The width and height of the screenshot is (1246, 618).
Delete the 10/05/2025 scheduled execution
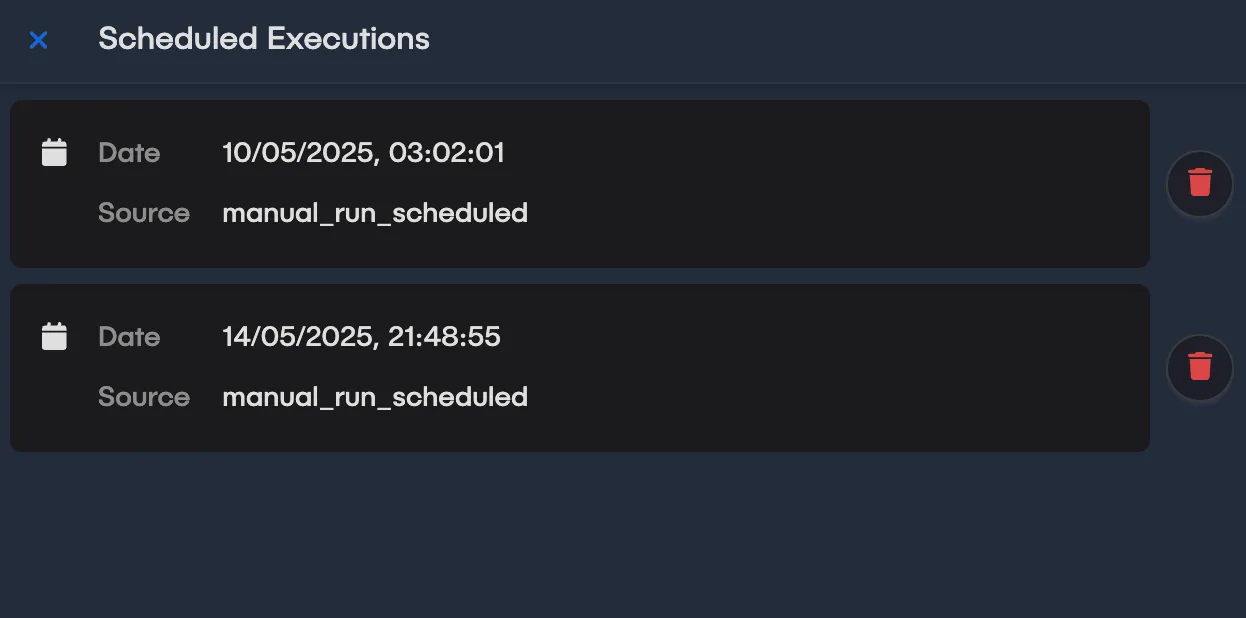(1200, 183)
